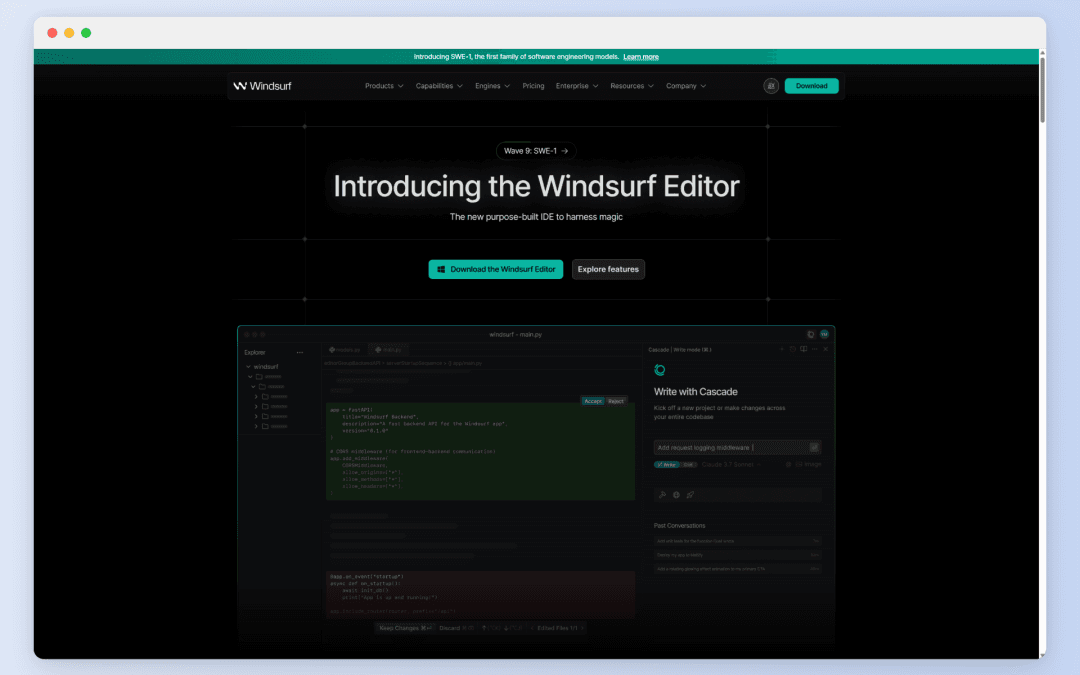Image resolution: width=1080 pixels, height=675 pixels.
Task: Click the plus icon in Cascade header
Action: tap(781, 349)
